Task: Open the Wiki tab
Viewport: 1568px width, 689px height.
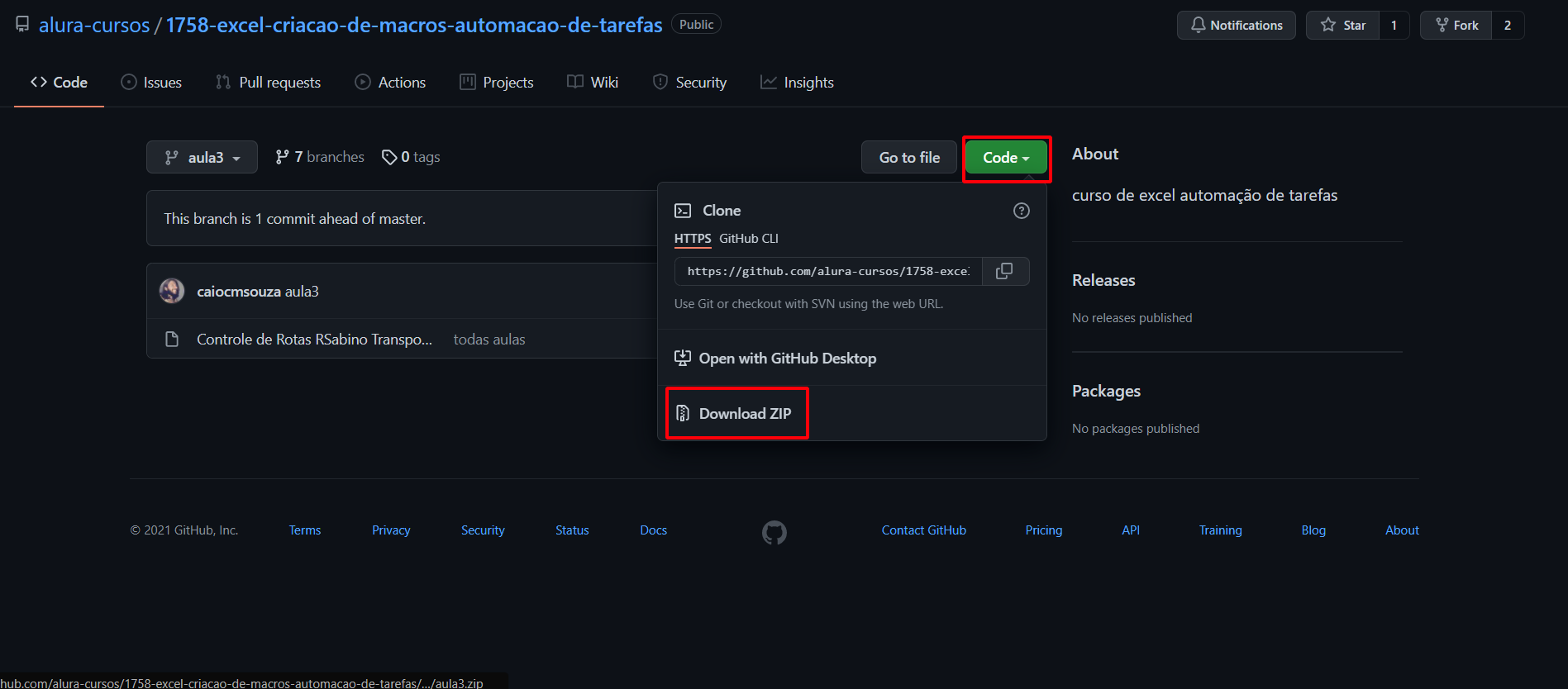Action: tap(593, 83)
